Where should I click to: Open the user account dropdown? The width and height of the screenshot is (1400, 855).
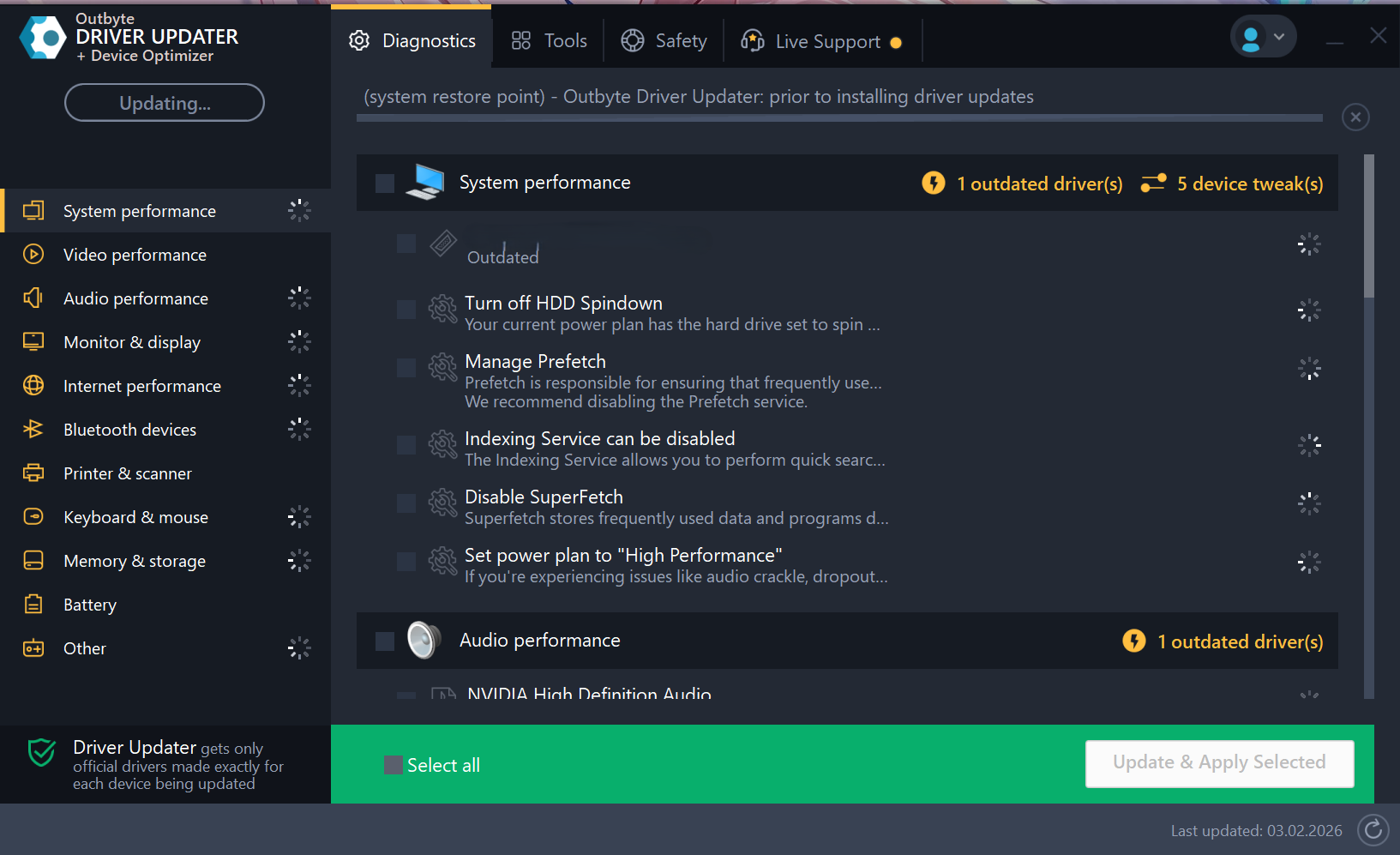coord(1263,37)
